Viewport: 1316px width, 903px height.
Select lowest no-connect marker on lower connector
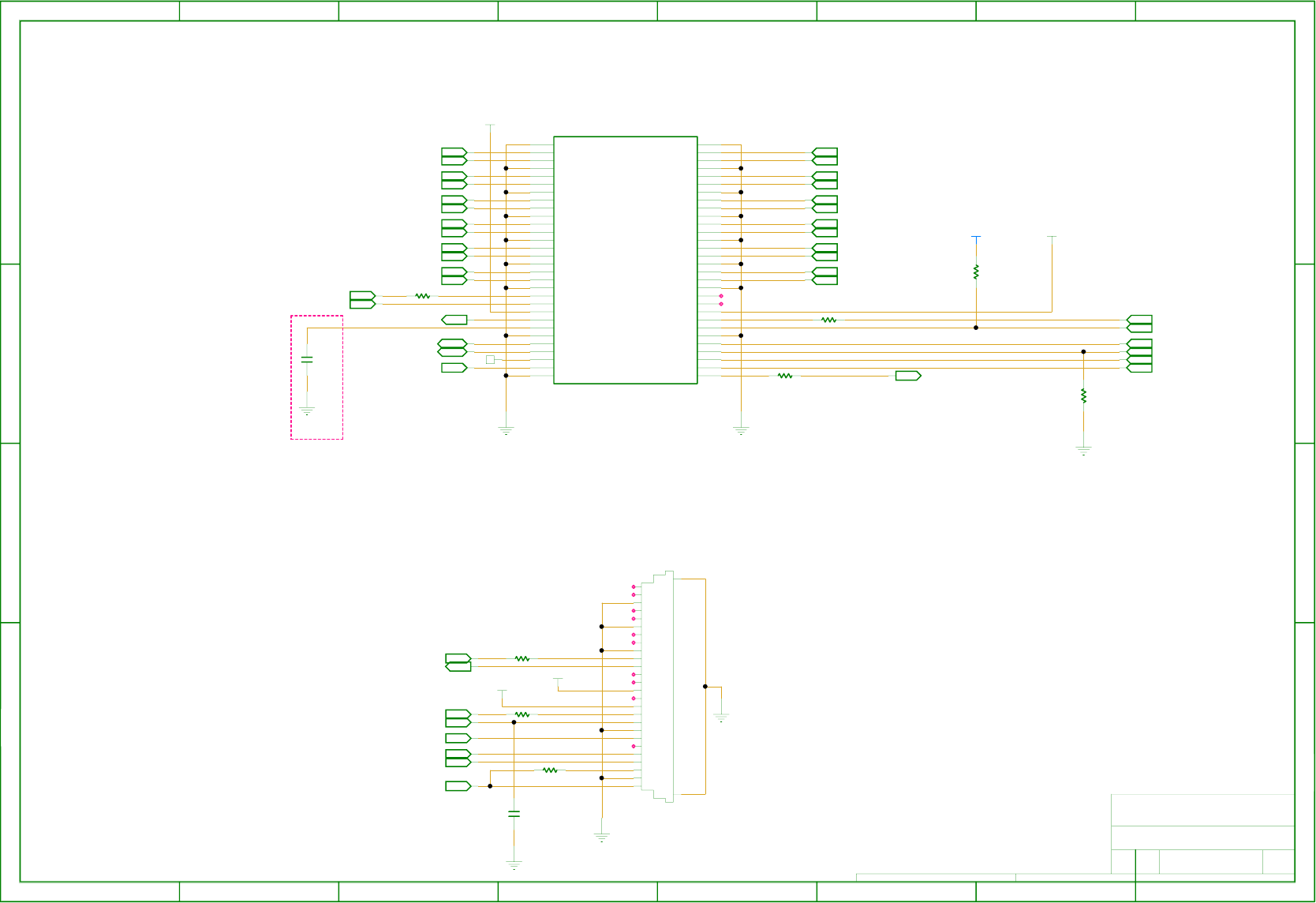tap(634, 746)
